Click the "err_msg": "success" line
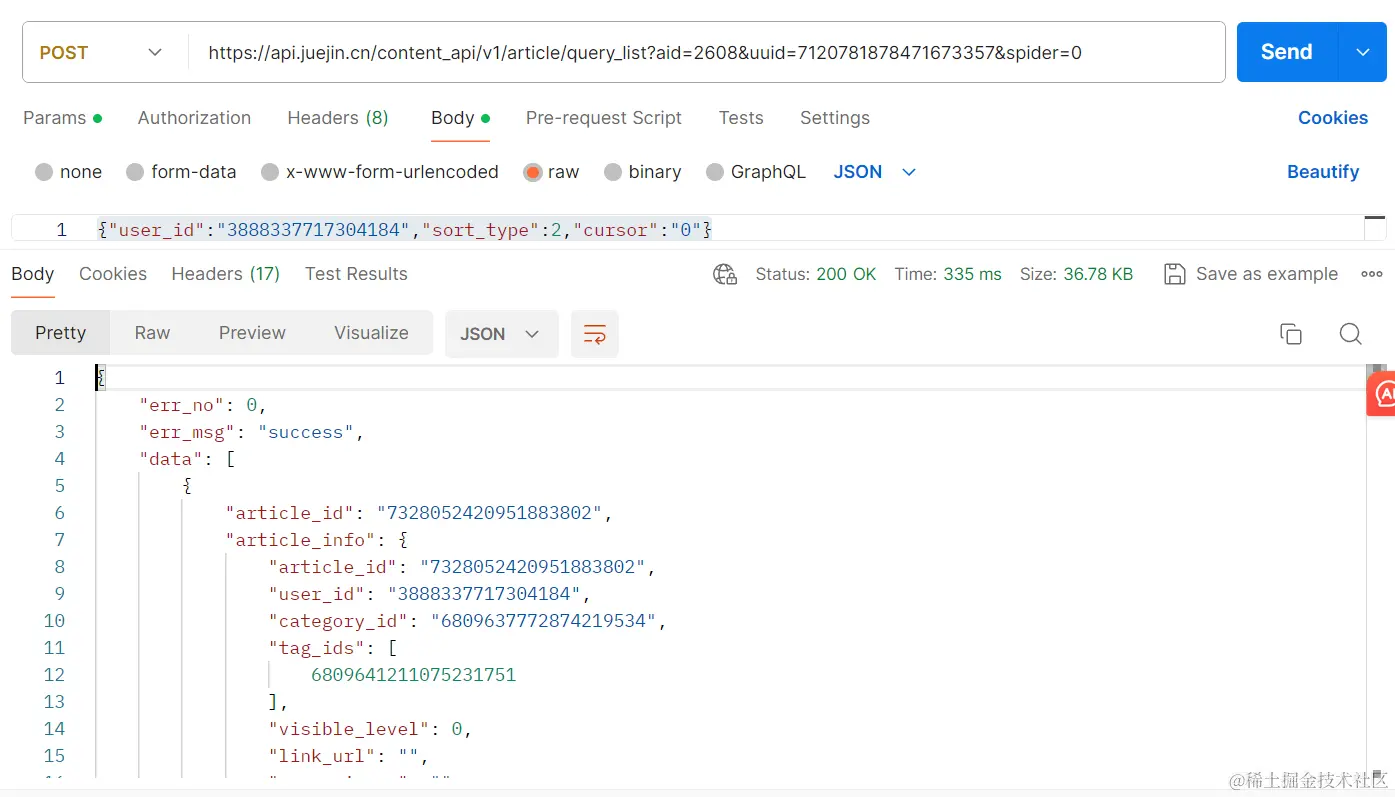 251,432
